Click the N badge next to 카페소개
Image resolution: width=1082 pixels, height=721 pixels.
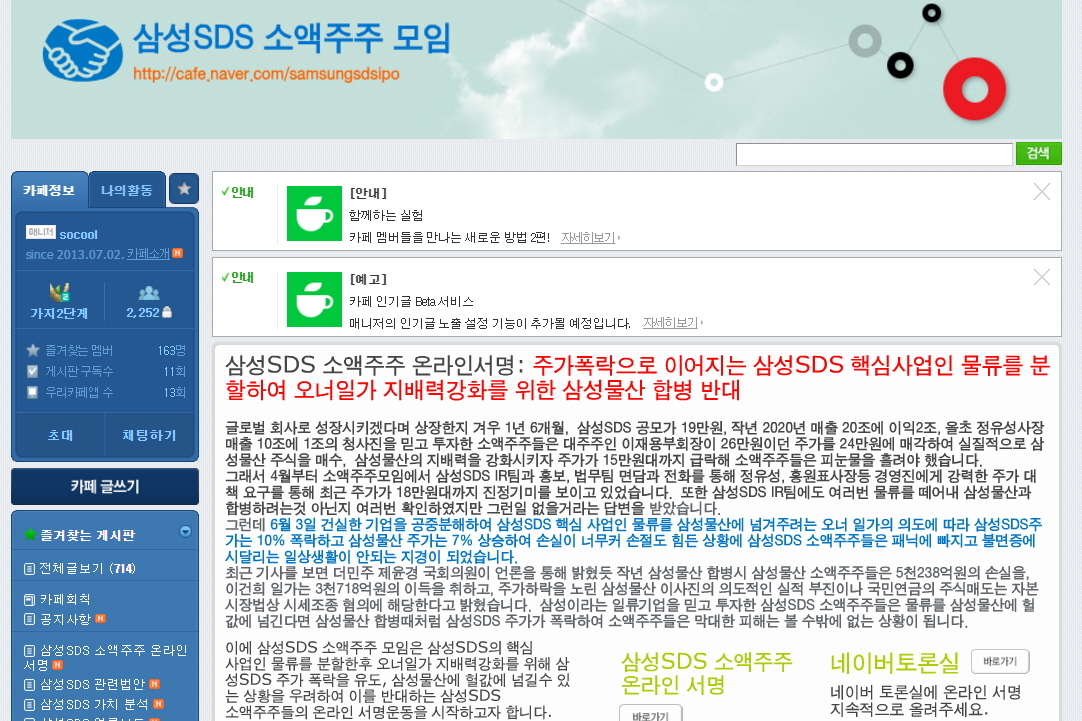177,253
